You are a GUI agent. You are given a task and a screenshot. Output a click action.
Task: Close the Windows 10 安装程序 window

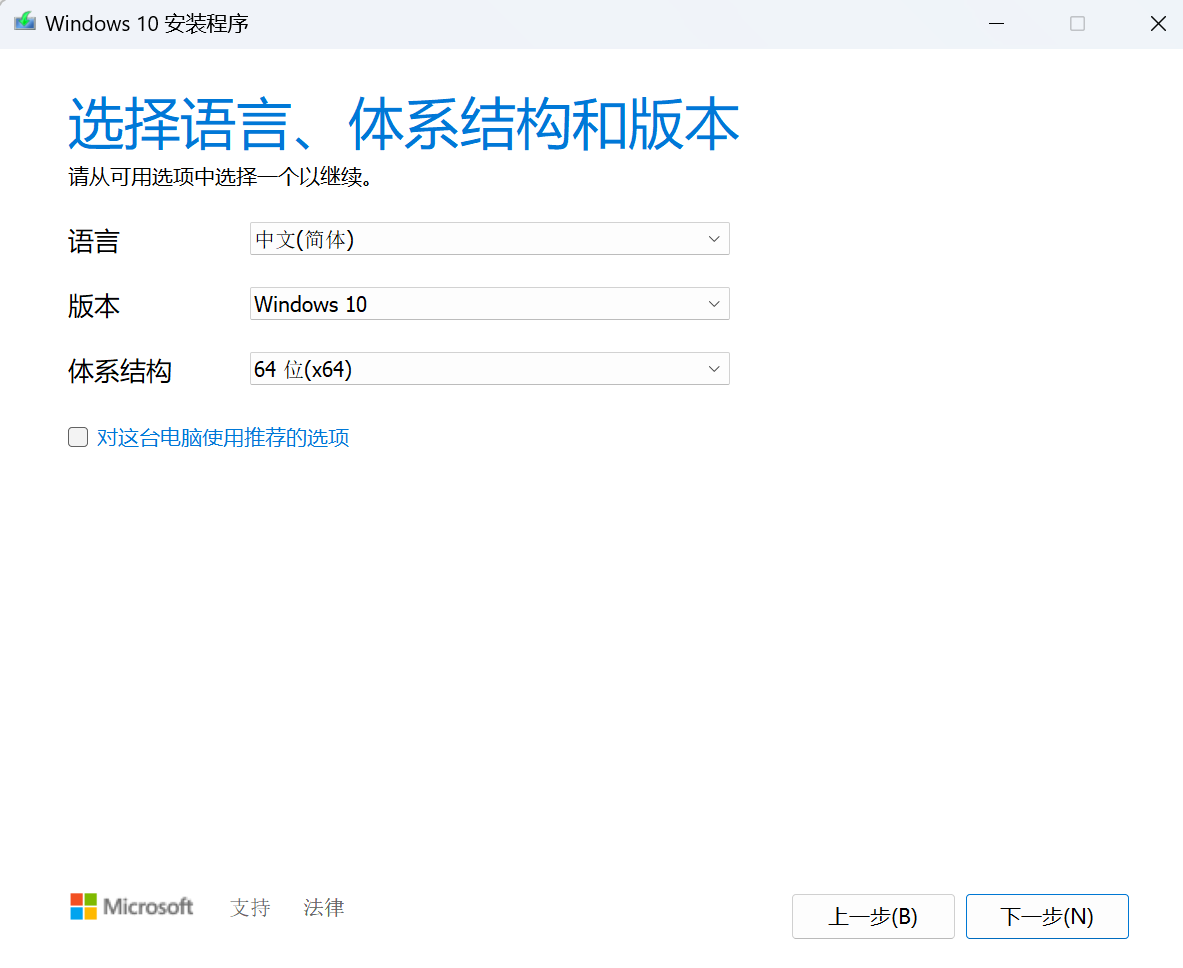pos(1158,23)
